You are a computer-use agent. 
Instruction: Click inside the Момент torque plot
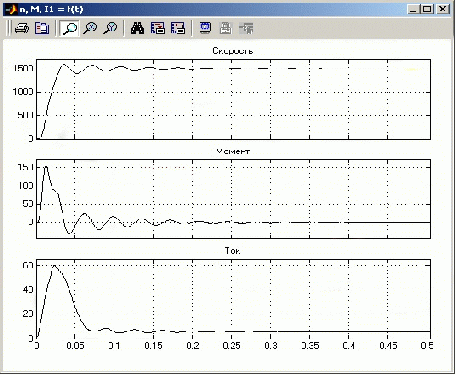(233, 199)
